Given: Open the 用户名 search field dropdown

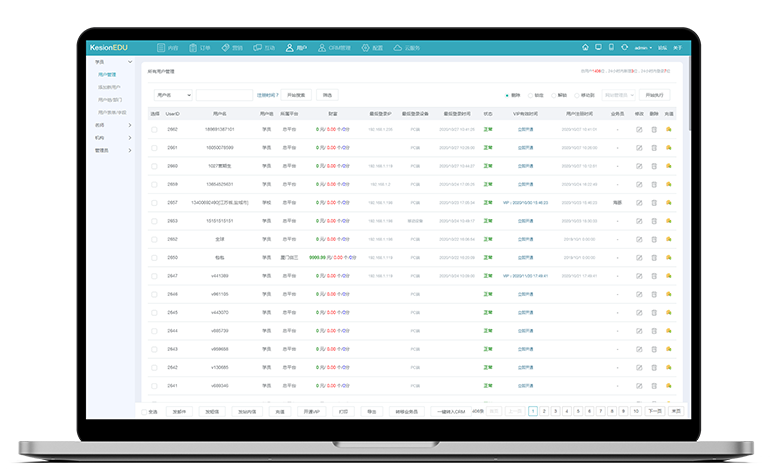Looking at the screenshot, I should click(x=172, y=95).
